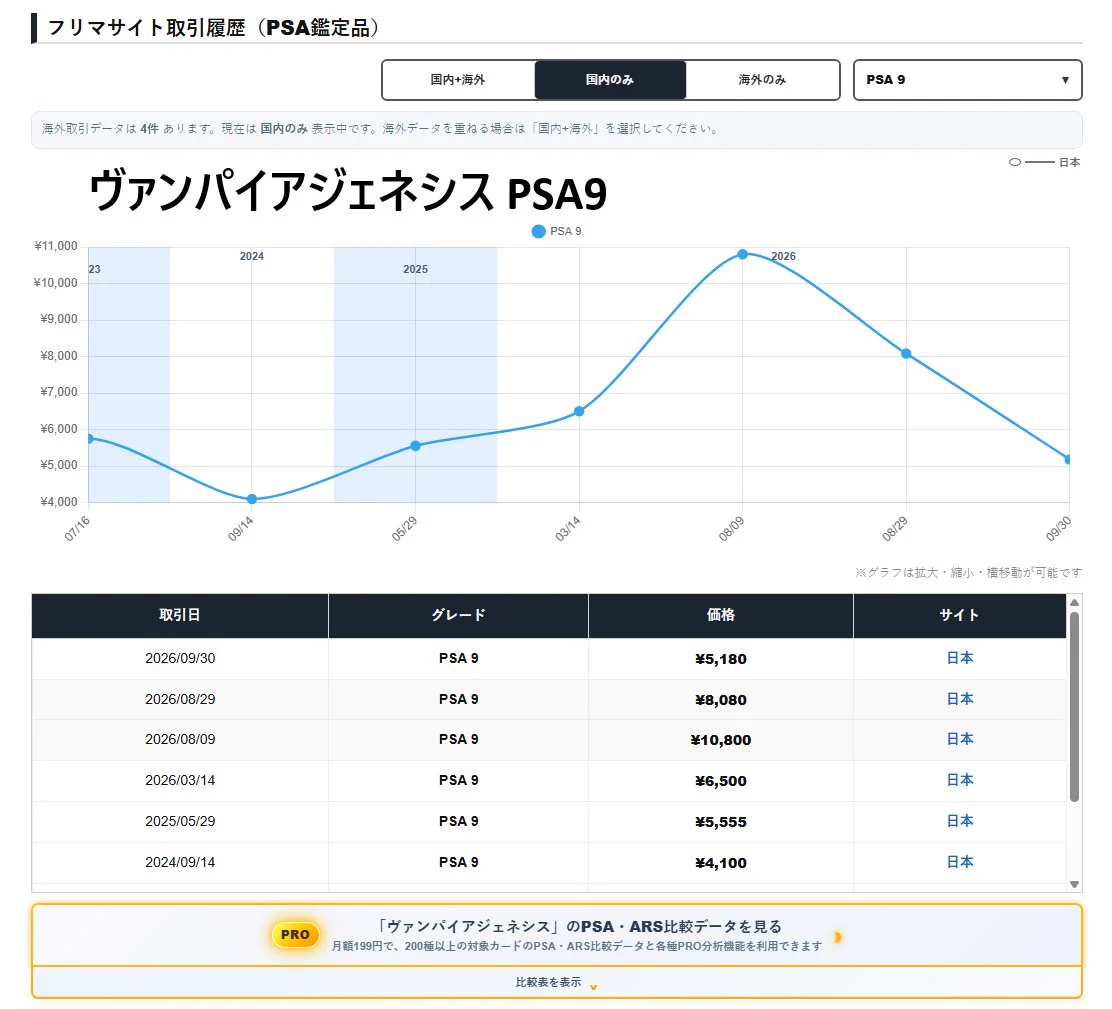
Task: Click the ¥11,000 y-axis label
Action: 56,246
